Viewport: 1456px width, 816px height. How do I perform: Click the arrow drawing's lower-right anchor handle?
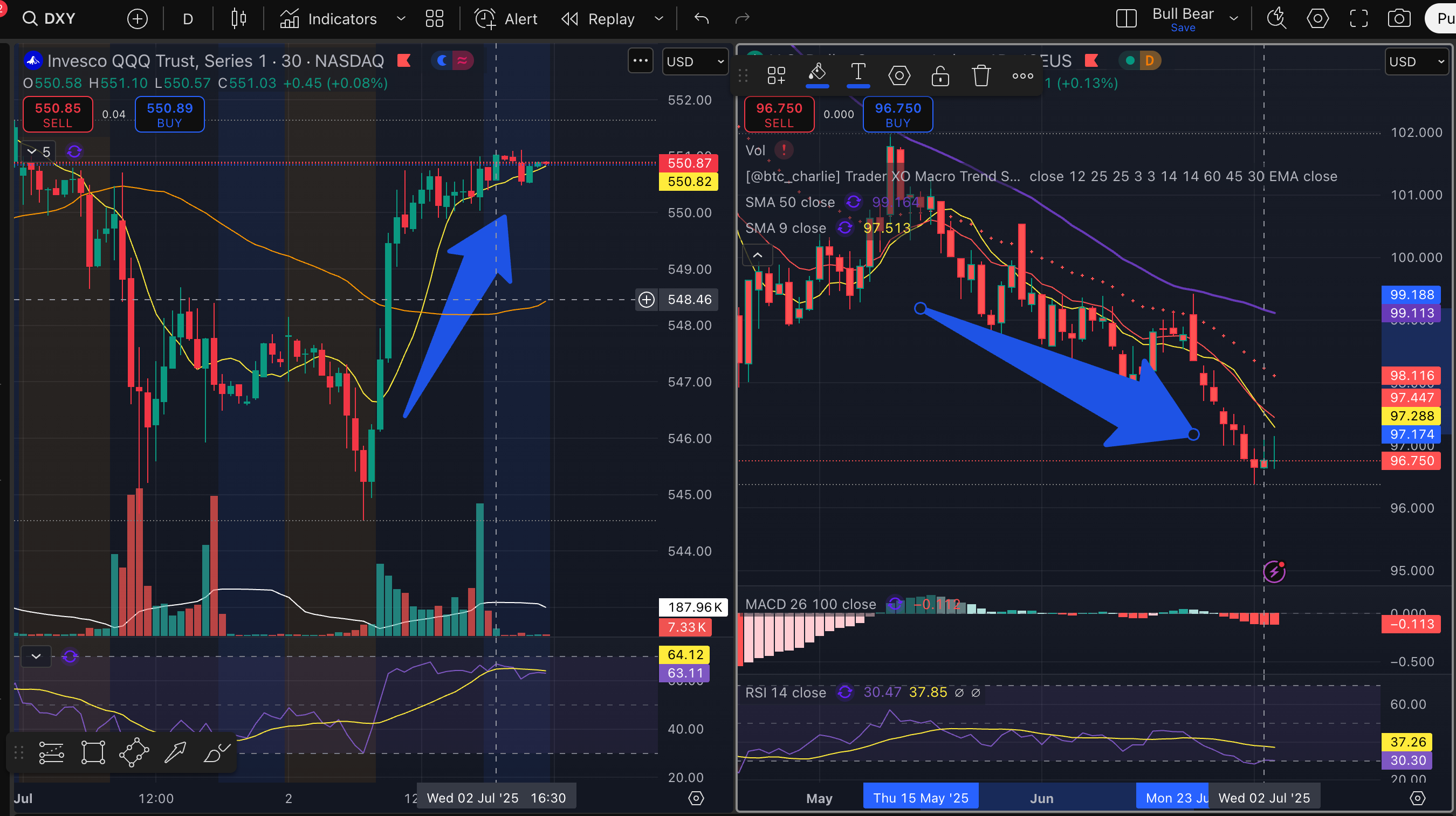[1193, 434]
